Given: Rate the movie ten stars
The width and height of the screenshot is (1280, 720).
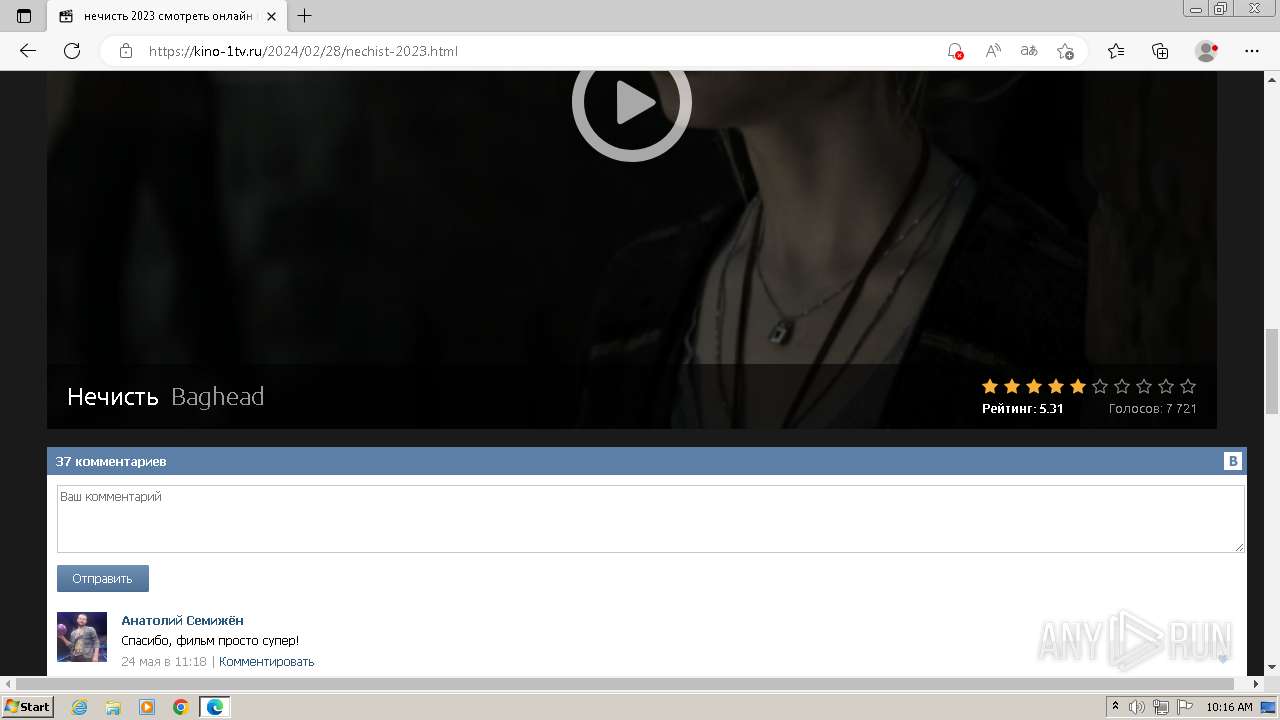Looking at the screenshot, I should [1188, 386].
